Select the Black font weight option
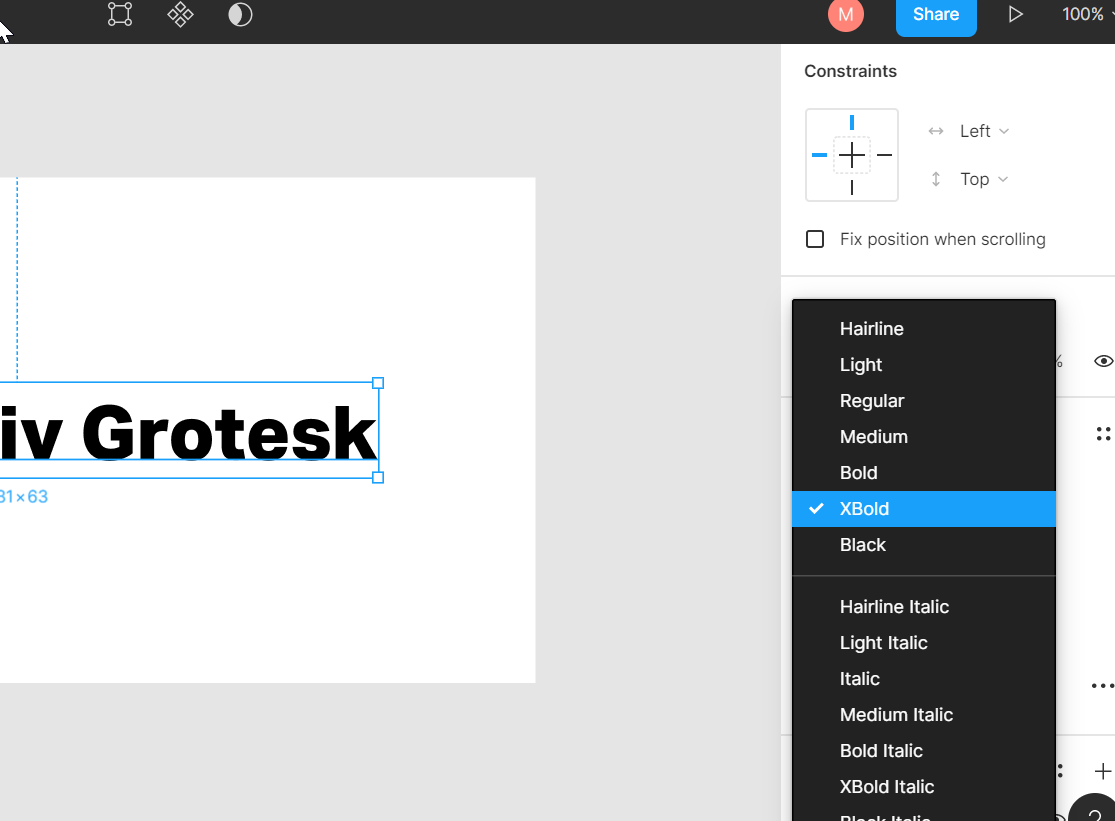Screen dimensions: 1115x821 (x=862, y=544)
